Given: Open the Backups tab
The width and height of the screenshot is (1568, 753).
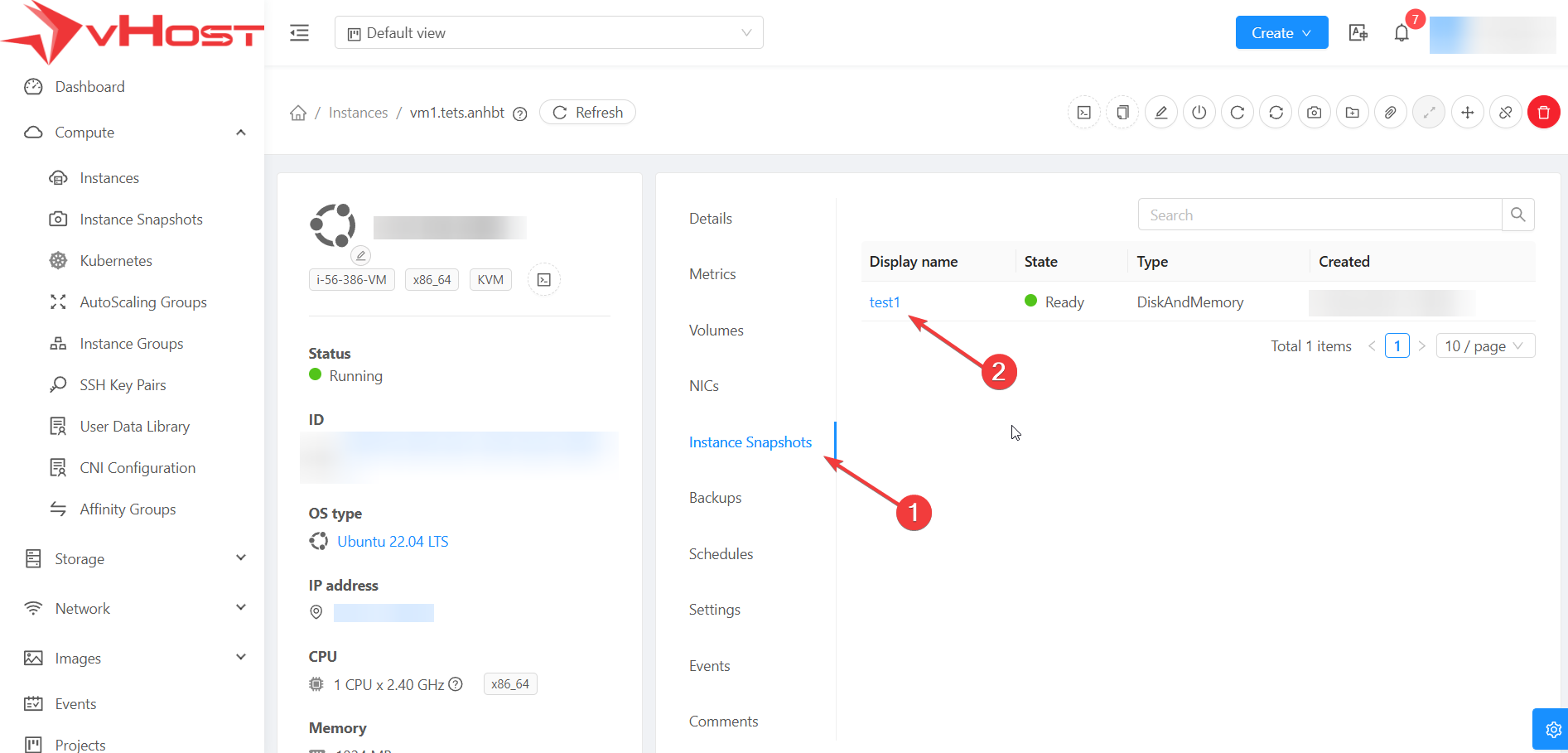Looking at the screenshot, I should click(x=715, y=498).
